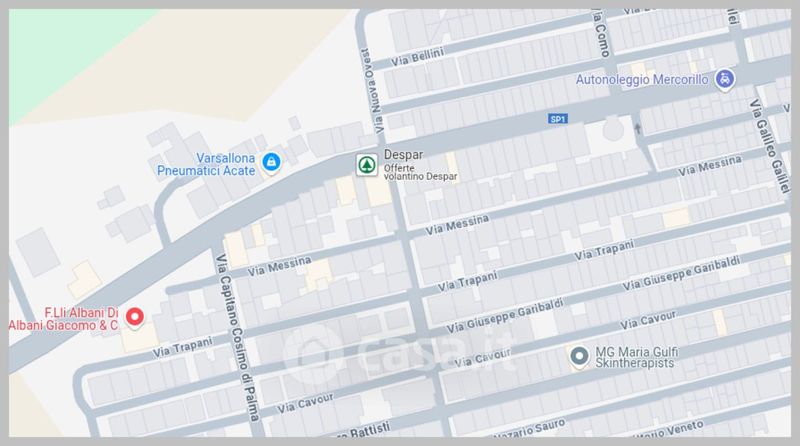This screenshot has height=446, width=800.
Task: Click the Autonoleggio Mercorillo label
Action: [x=642, y=80]
